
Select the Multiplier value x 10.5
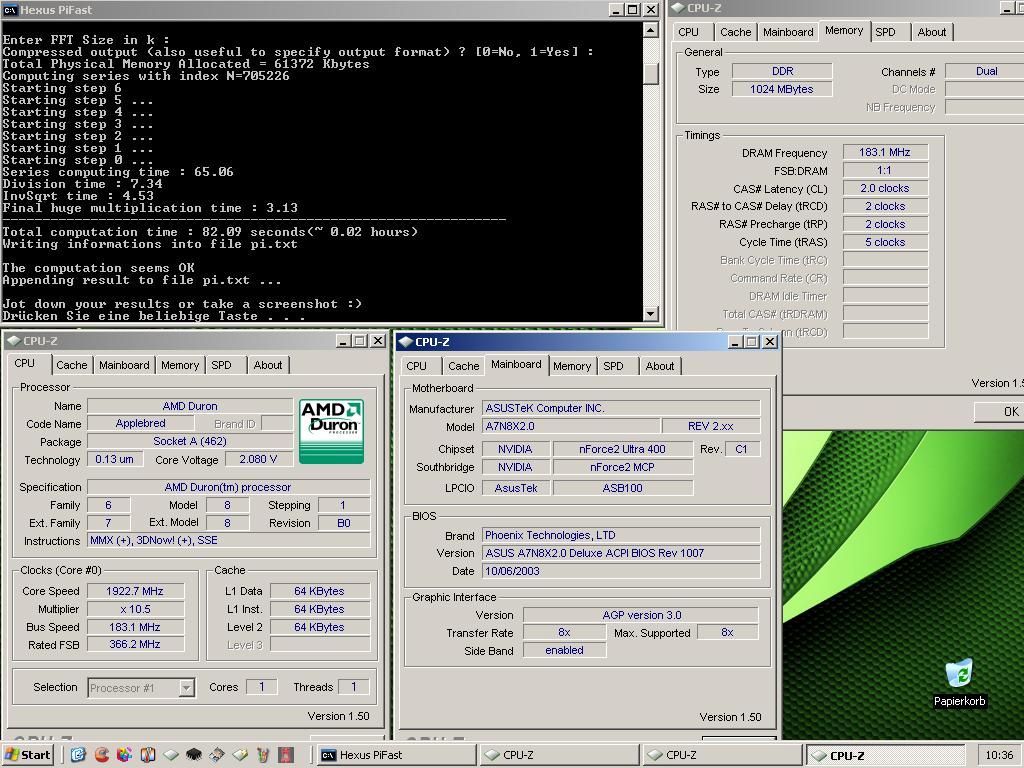(135, 609)
